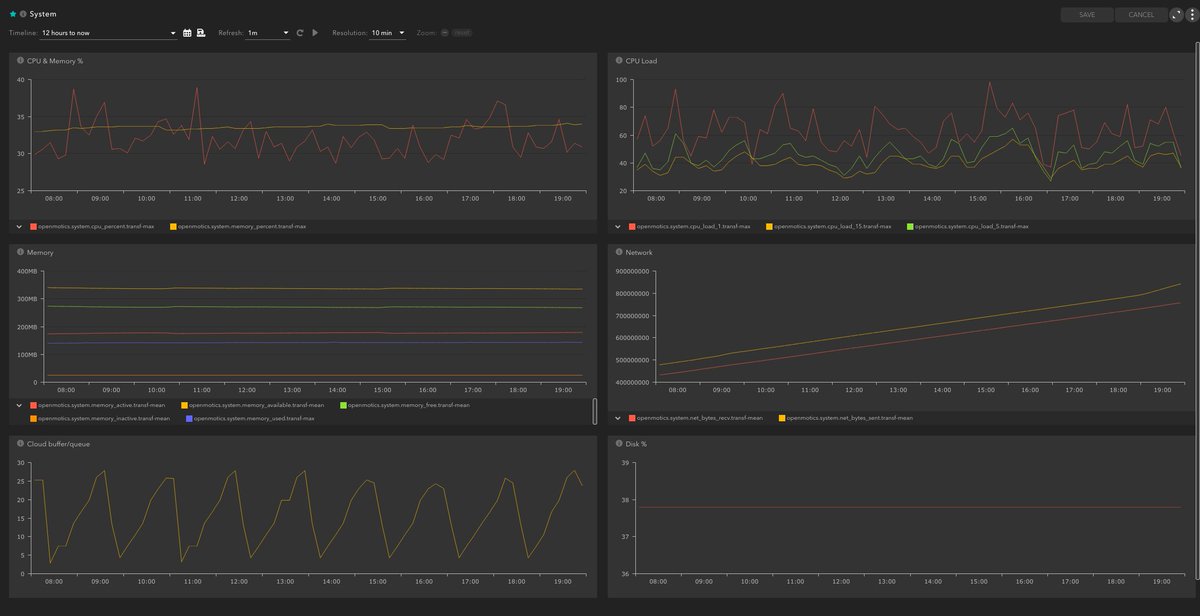This screenshot has height=616, width=1200.
Task: Click the 'Cloud buffer/queue' panel title
Action: 60,443
